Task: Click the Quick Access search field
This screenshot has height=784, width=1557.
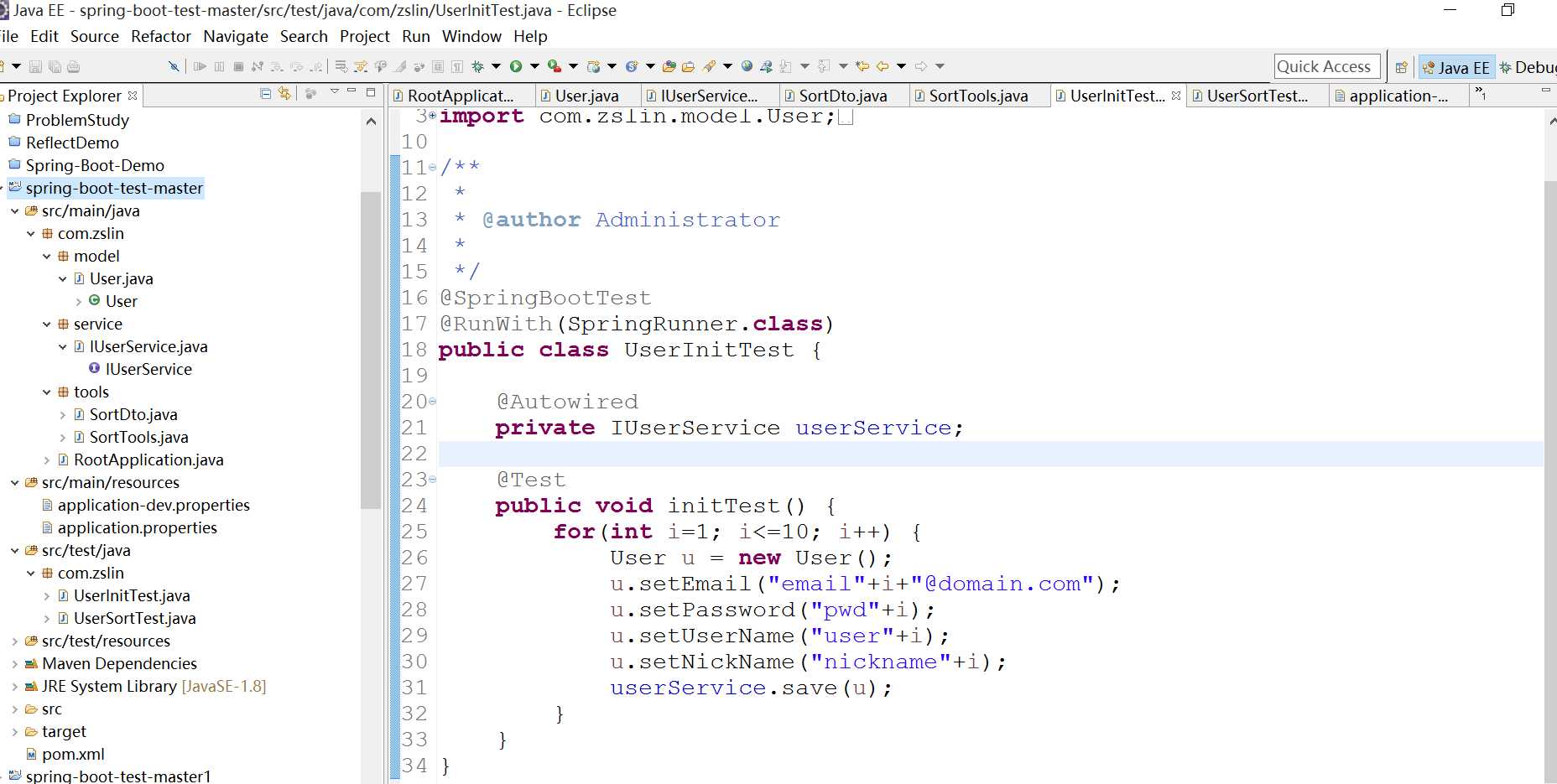Action: tap(1325, 67)
